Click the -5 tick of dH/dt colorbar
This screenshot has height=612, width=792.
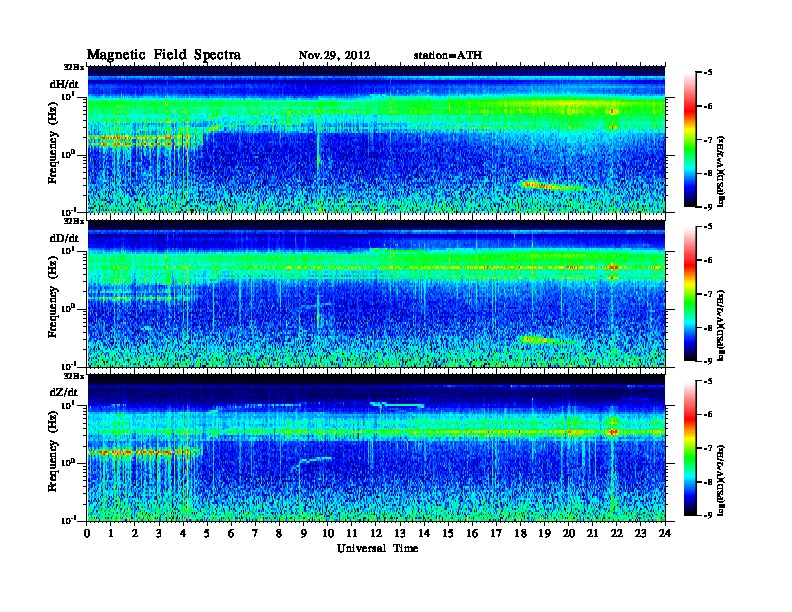pyautogui.click(x=708, y=73)
